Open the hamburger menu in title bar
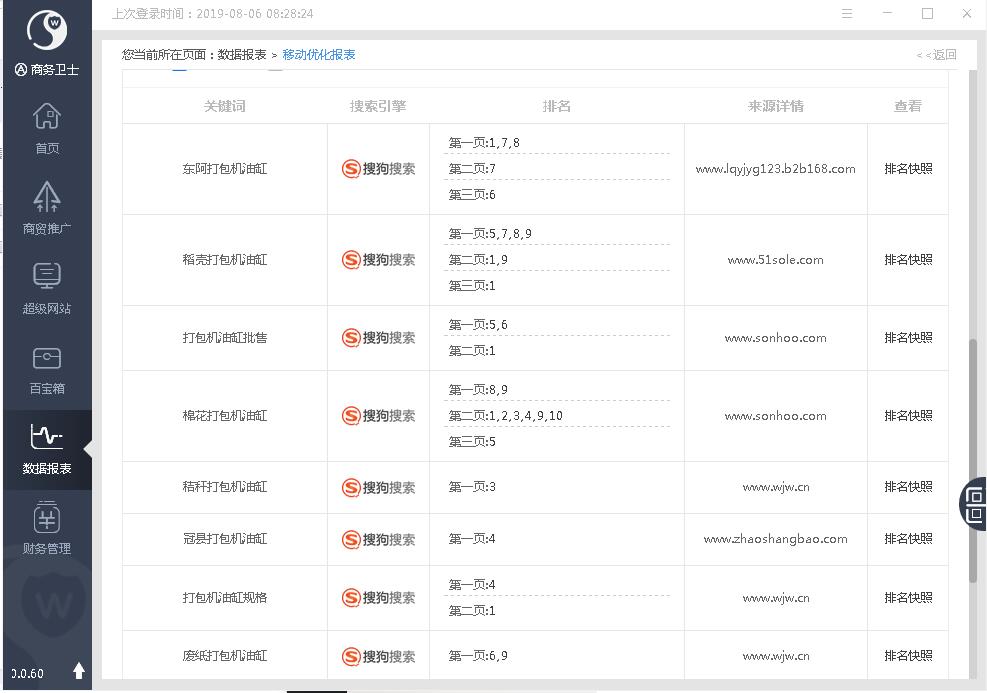Image resolution: width=987 pixels, height=693 pixels. [847, 14]
